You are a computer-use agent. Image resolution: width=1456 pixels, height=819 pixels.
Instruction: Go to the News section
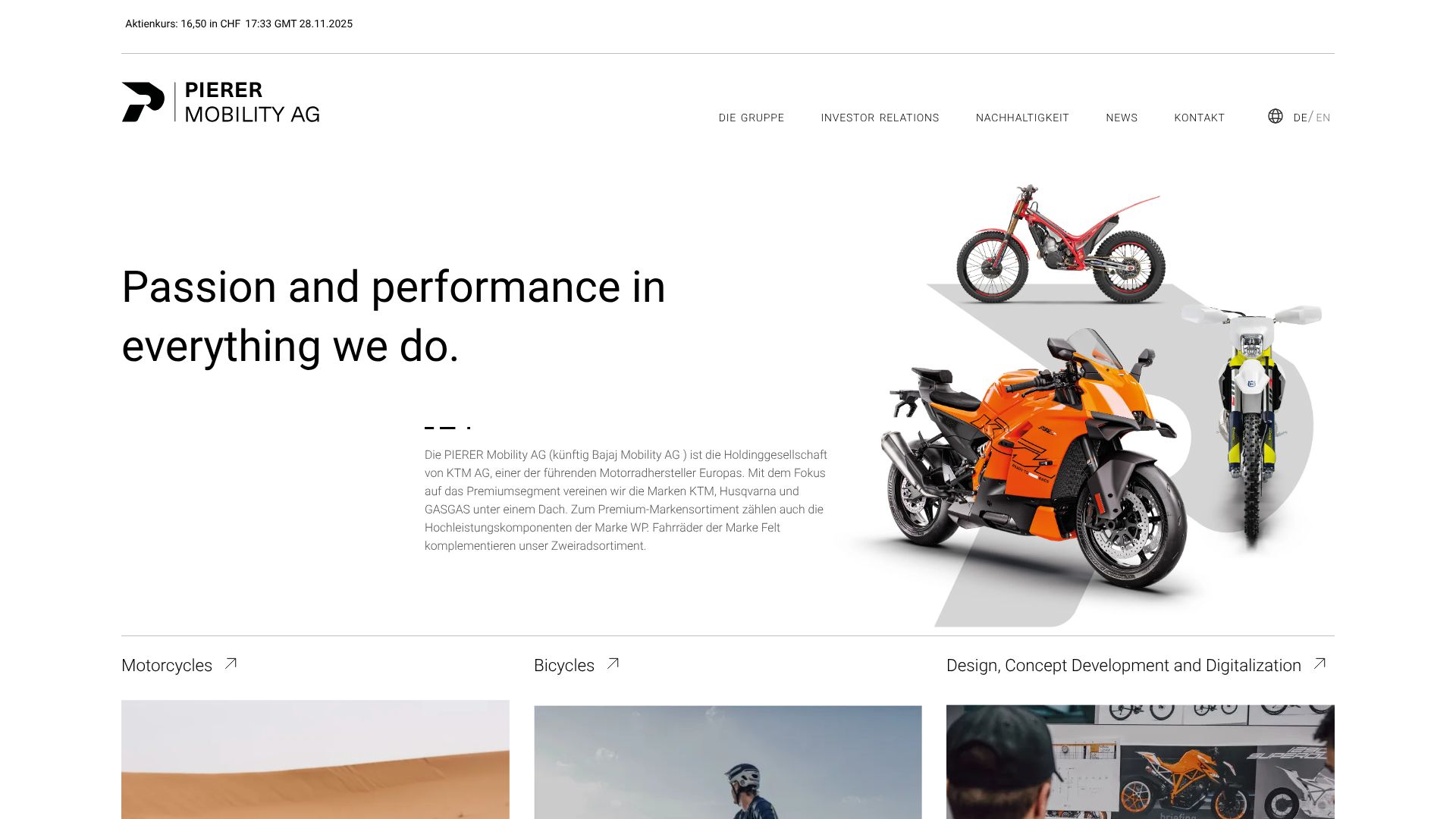pyautogui.click(x=1122, y=118)
